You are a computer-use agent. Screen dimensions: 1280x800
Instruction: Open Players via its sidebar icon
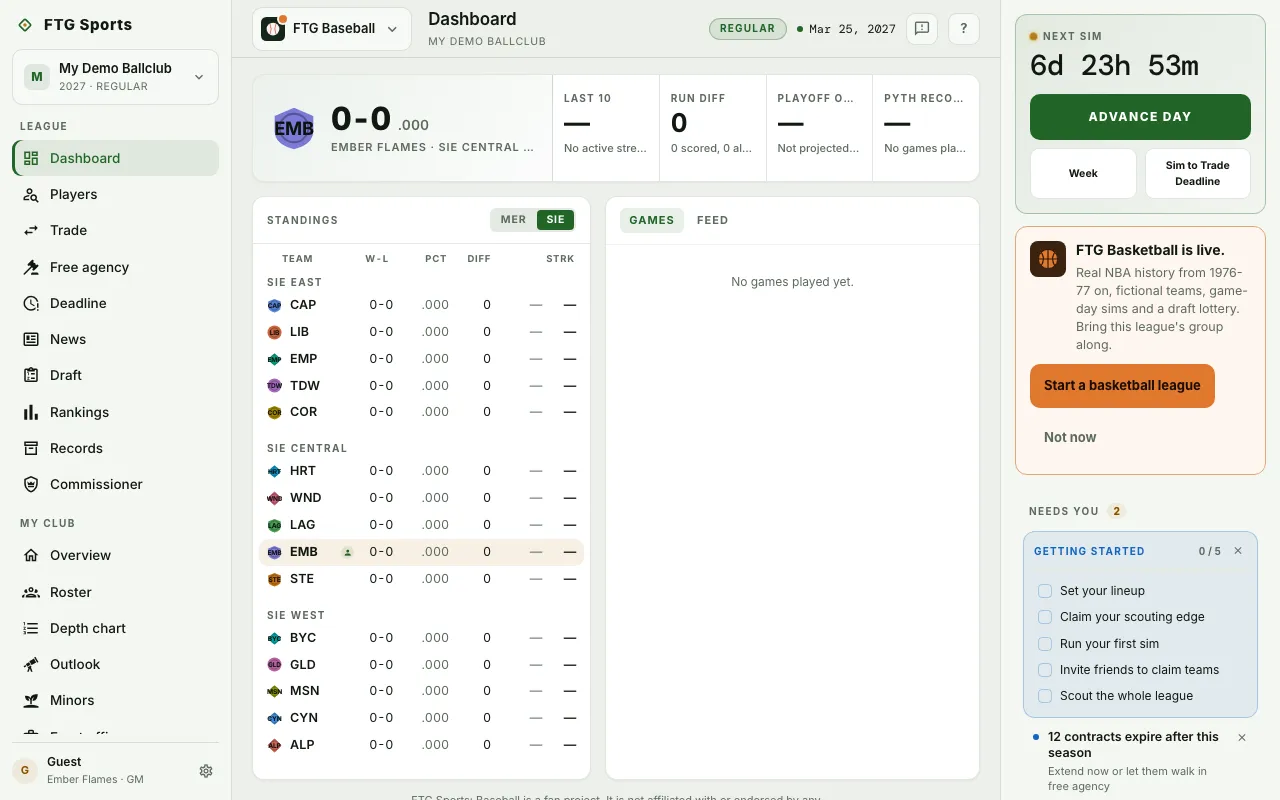[31, 194]
